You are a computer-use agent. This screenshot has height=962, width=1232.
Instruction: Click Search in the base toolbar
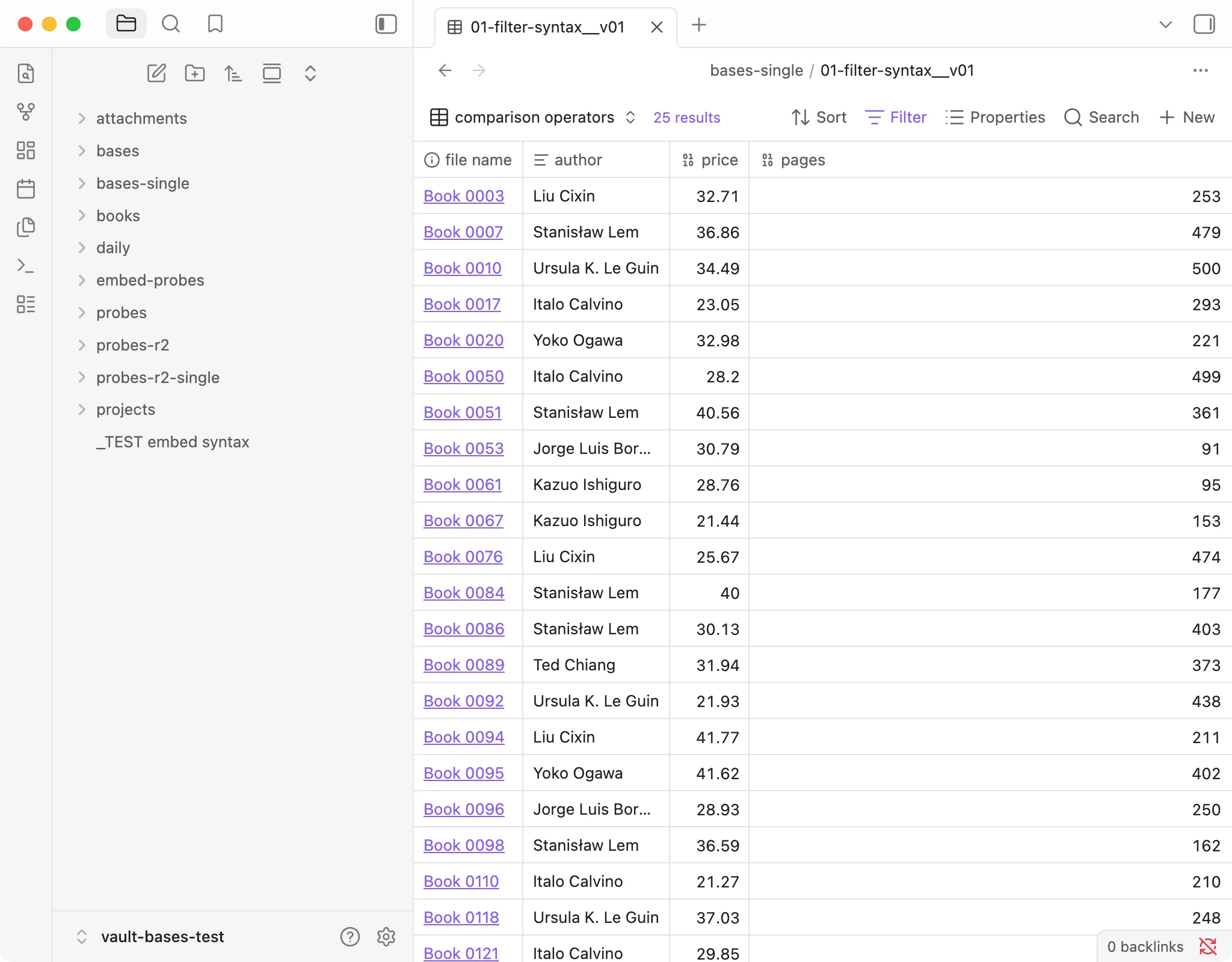[1101, 117]
